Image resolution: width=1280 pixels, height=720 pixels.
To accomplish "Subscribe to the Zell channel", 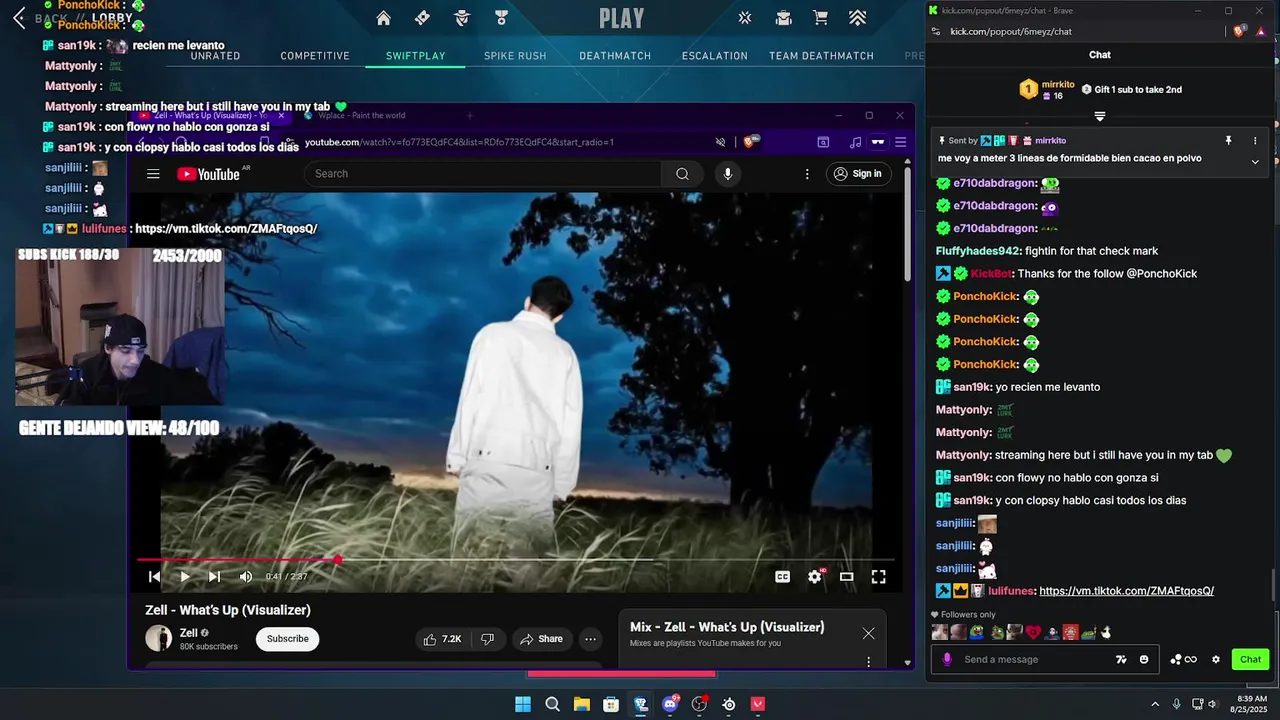I will (x=287, y=639).
